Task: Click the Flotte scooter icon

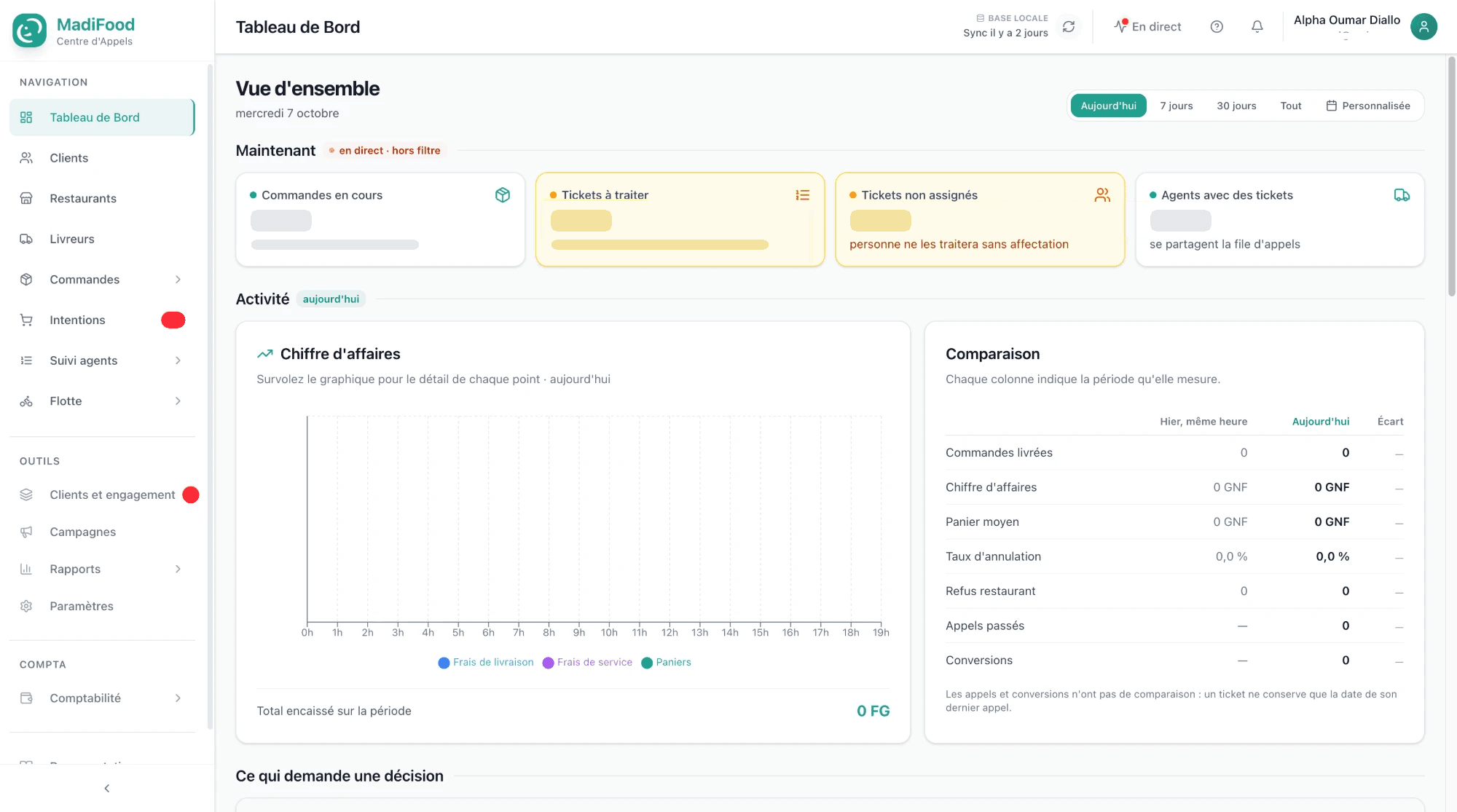Action: click(x=26, y=401)
